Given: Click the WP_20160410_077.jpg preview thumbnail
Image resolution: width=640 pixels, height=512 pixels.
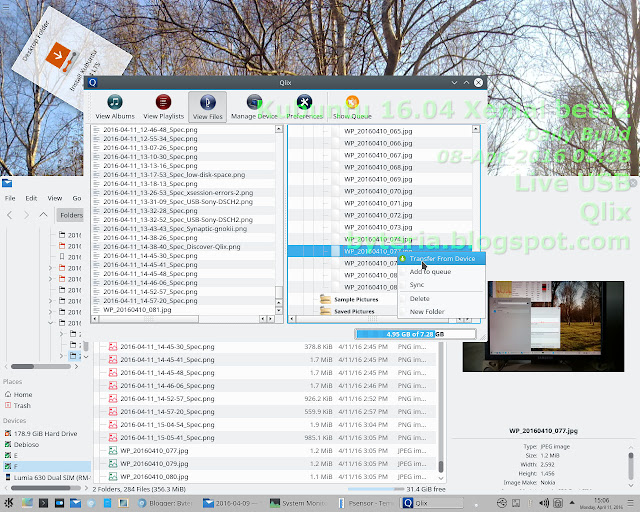Looking at the screenshot, I should [543, 326].
